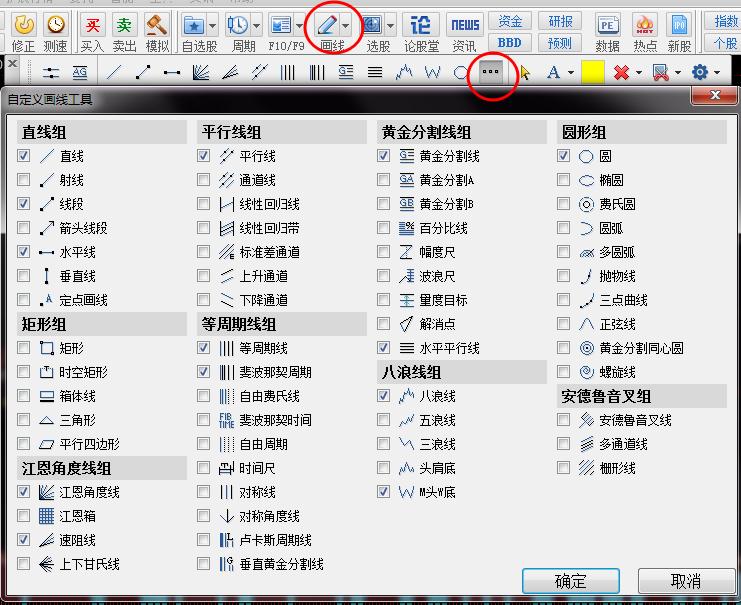Click the 买入 buy icon
The height and width of the screenshot is (605, 741).
pyautogui.click(x=92, y=25)
